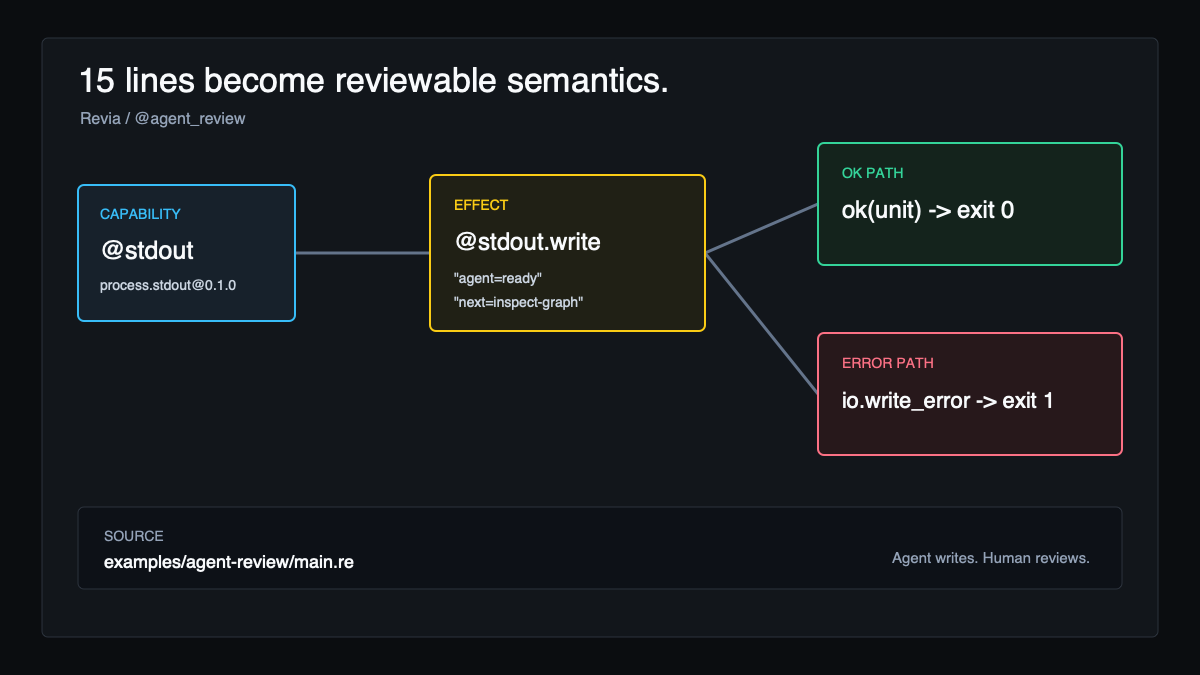1200x675 pixels.
Task: Click the 'process.stdout@0.1.0' version text
Action: [168, 285]
